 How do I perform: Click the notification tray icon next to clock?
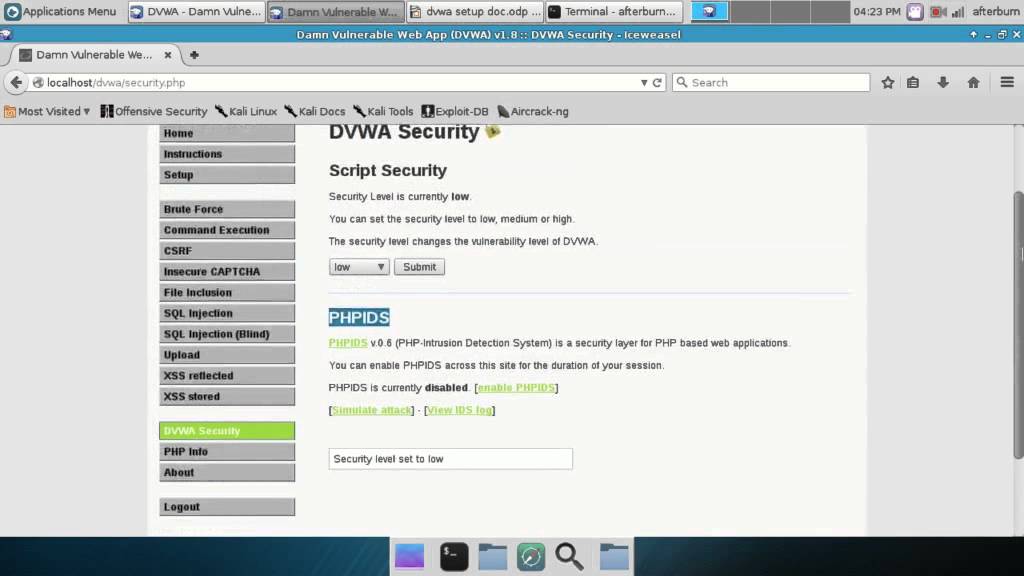pyautogui.click(x=915, y=12)
